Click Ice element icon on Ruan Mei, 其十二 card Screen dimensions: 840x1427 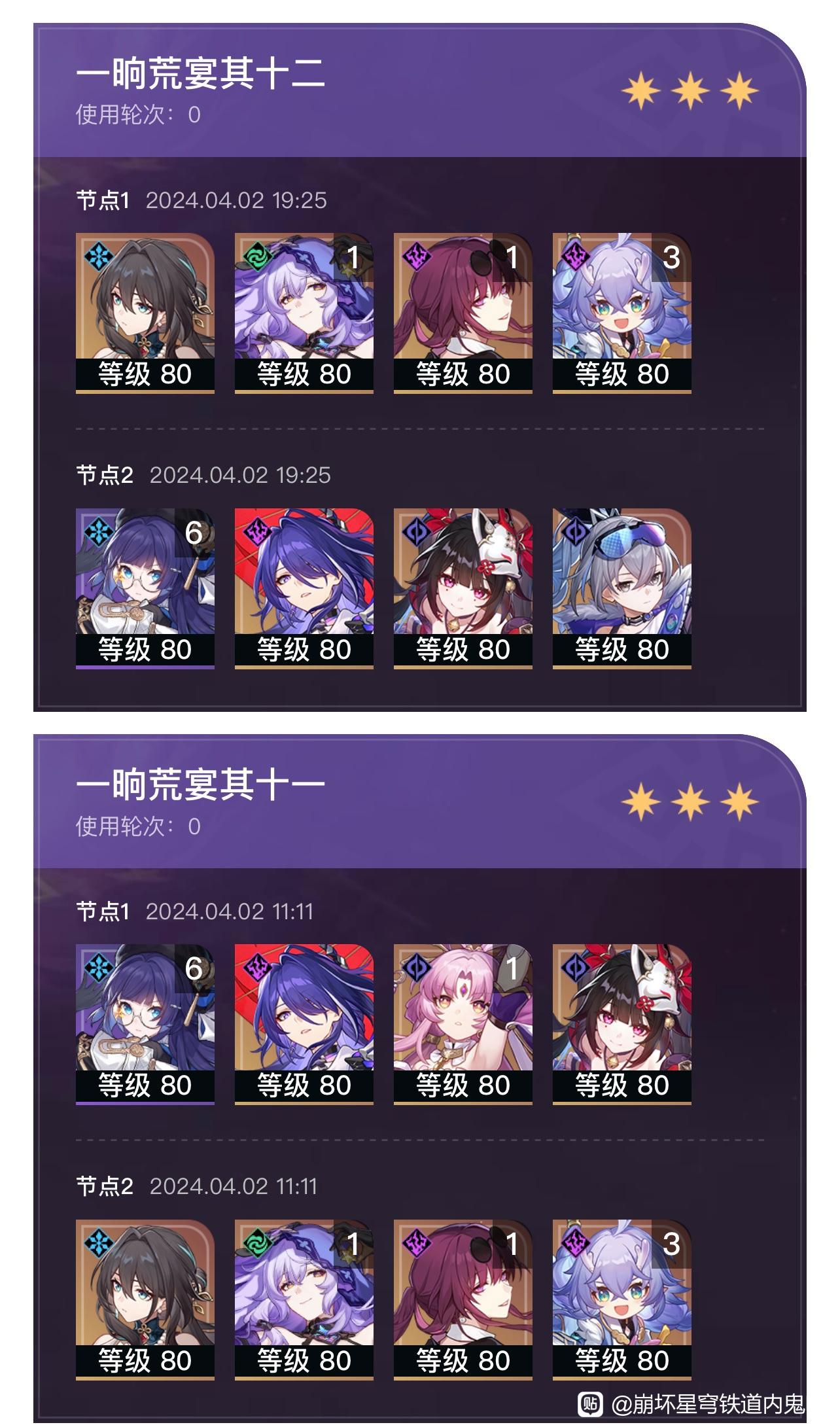point(99,256)
